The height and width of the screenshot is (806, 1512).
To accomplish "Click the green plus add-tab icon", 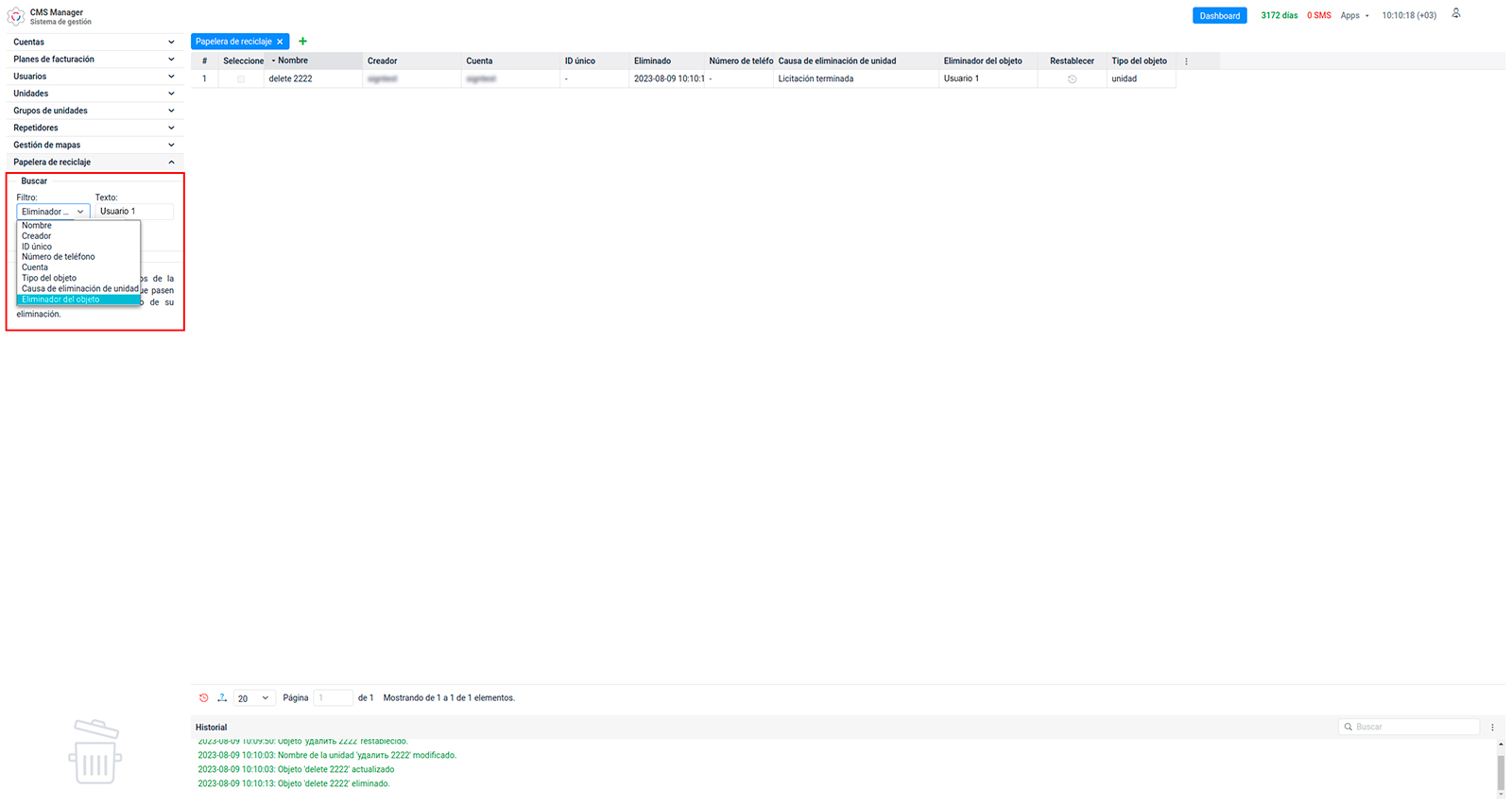I will [302, 42].
